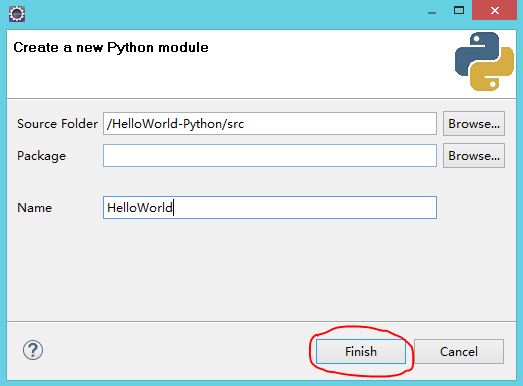Click Finish to create the module
The height and width of the screenshot is (386, 523).
point(361,352)
